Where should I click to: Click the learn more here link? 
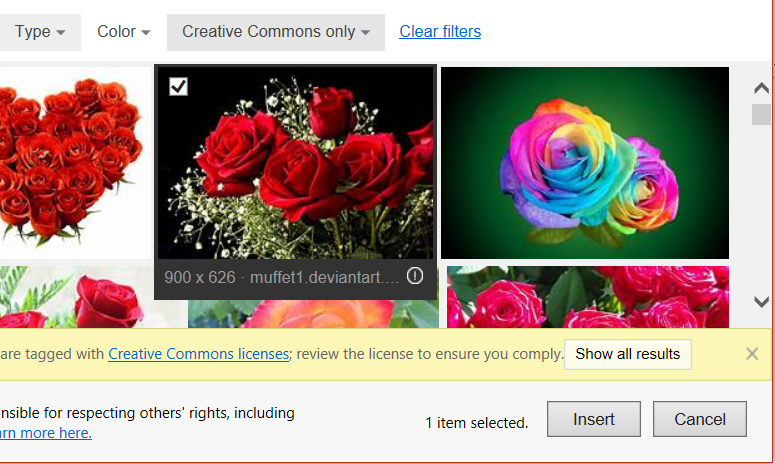pos(45,433)
